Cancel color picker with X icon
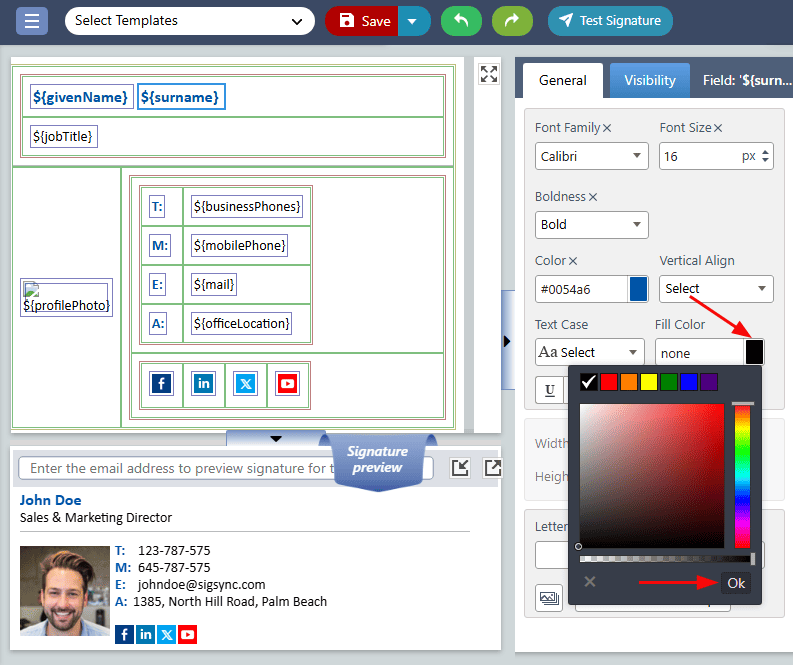The width and height of the screenshot is (793, 665). coord(590,581)
